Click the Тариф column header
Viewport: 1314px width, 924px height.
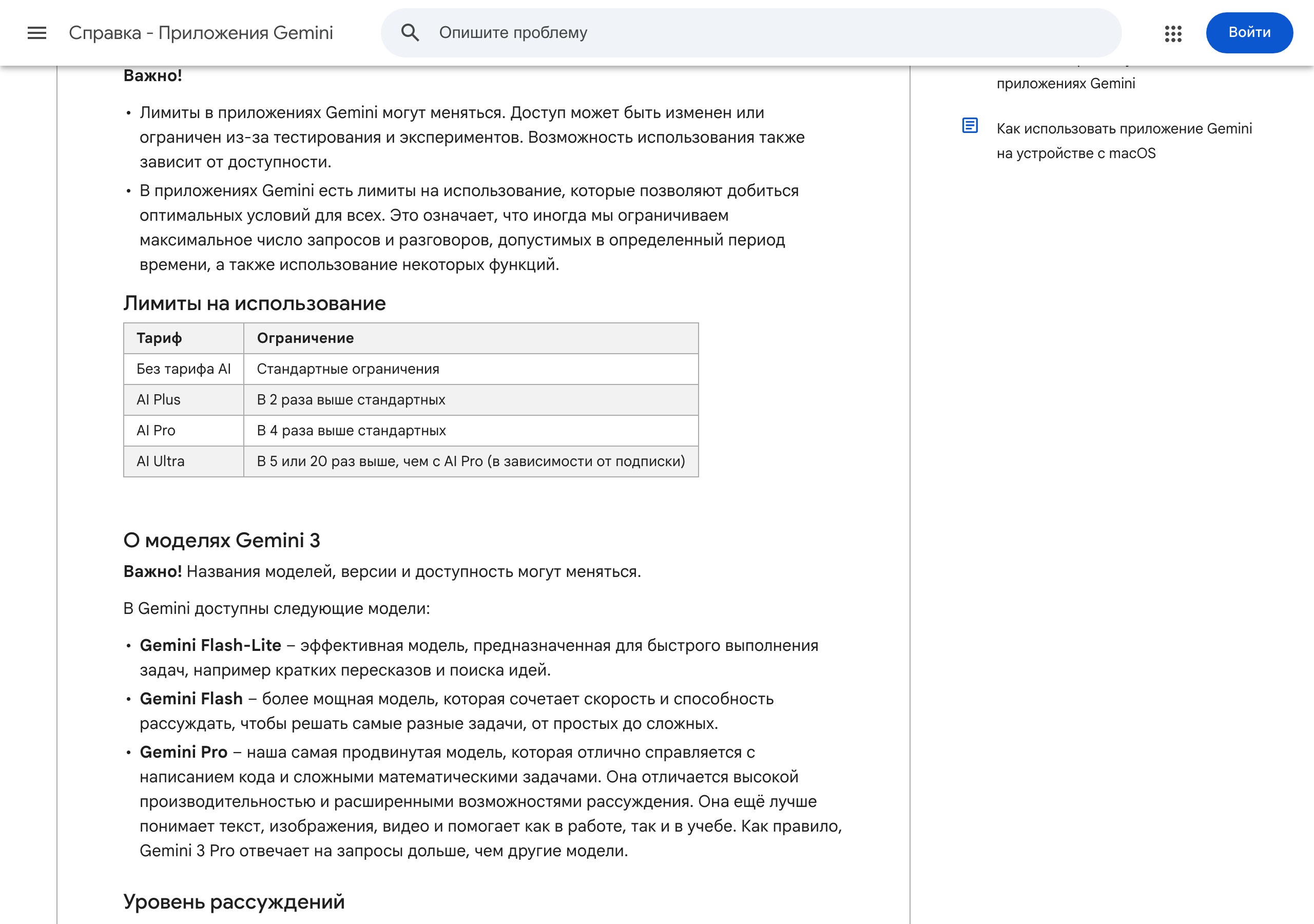(x=184, y=338)
